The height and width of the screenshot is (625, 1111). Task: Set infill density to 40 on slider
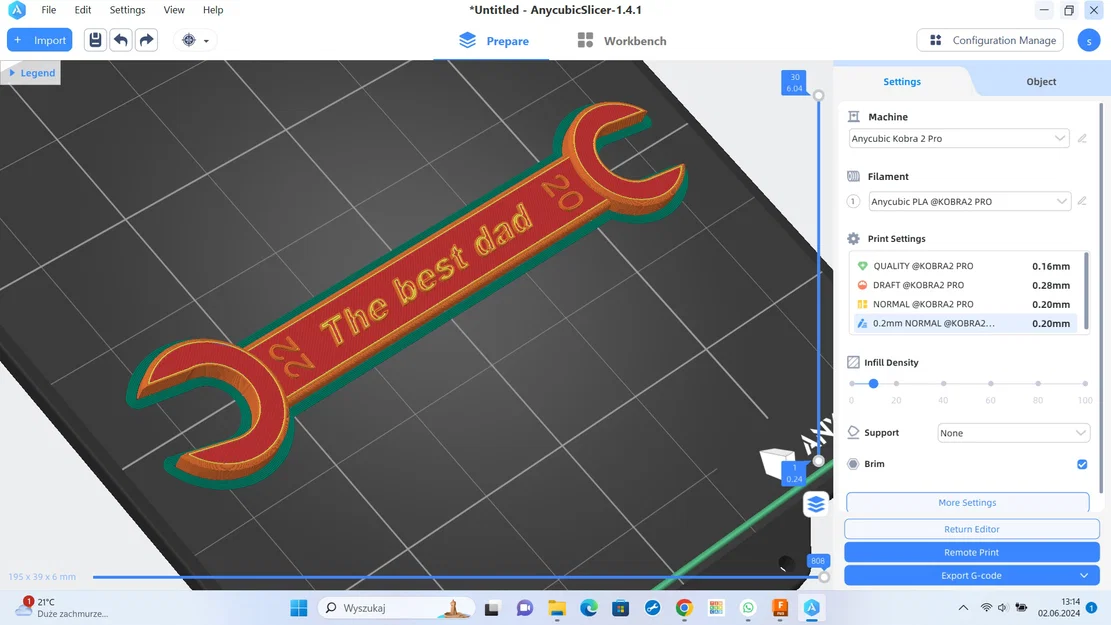(x=943, y=383)
